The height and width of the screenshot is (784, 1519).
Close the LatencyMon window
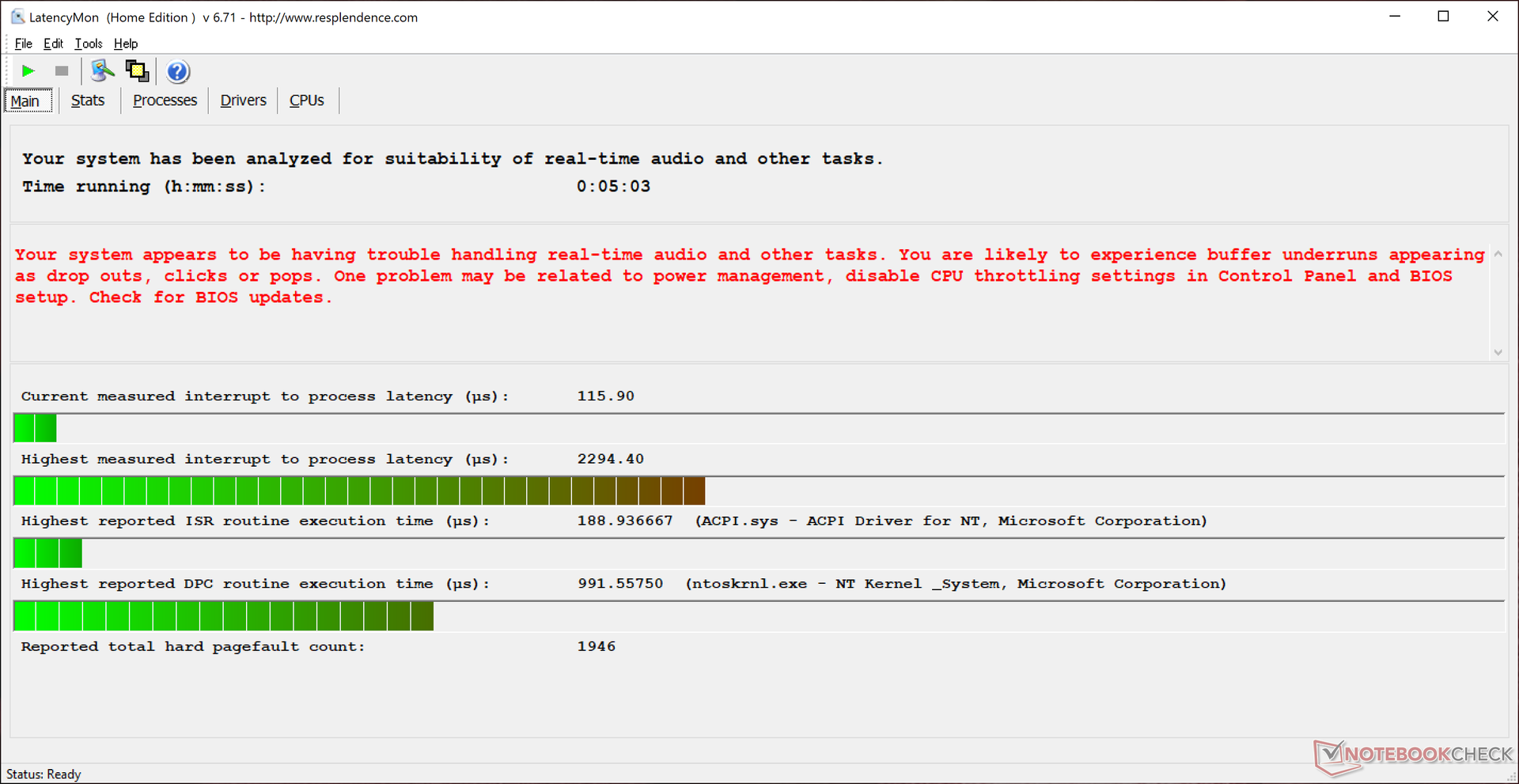click(1492, 17)
